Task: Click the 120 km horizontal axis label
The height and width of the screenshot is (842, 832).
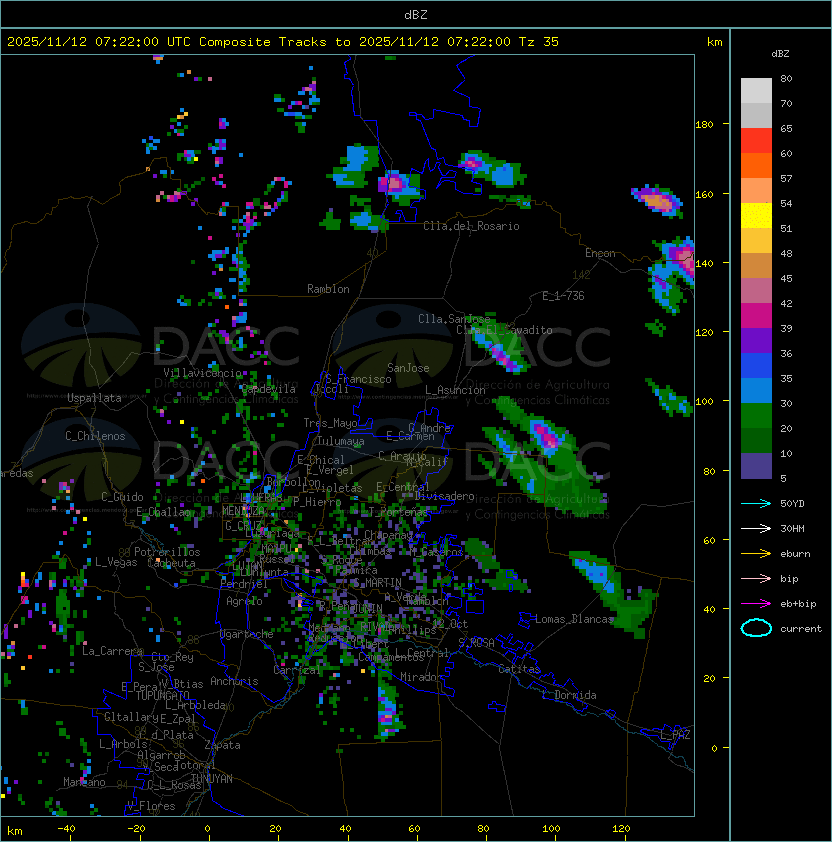Action: tap(621, 829)
